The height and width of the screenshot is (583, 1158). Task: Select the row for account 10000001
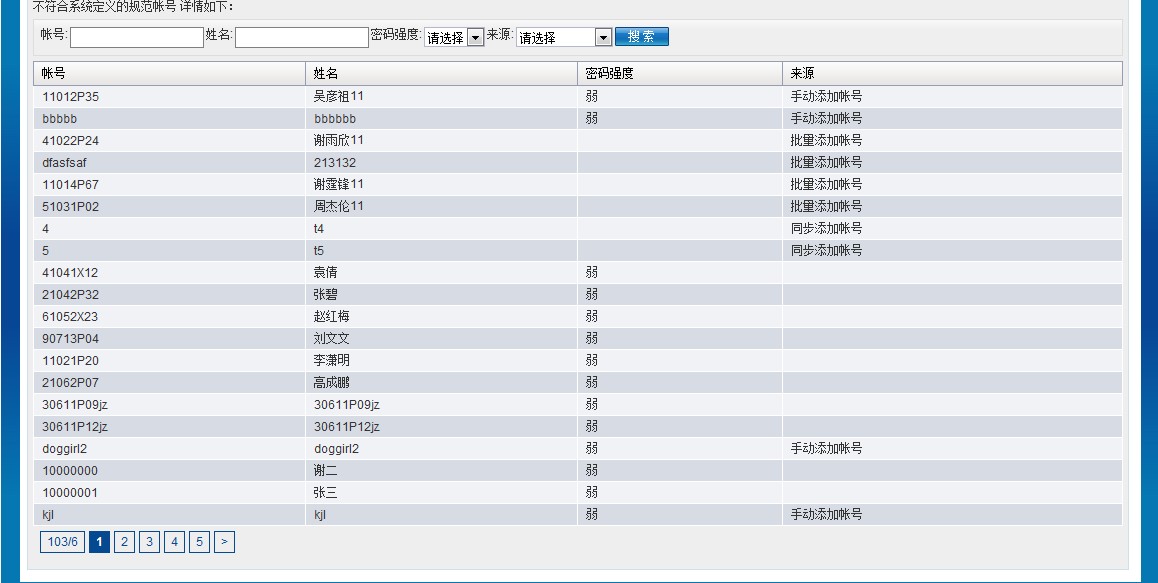(x=70, y=493)
